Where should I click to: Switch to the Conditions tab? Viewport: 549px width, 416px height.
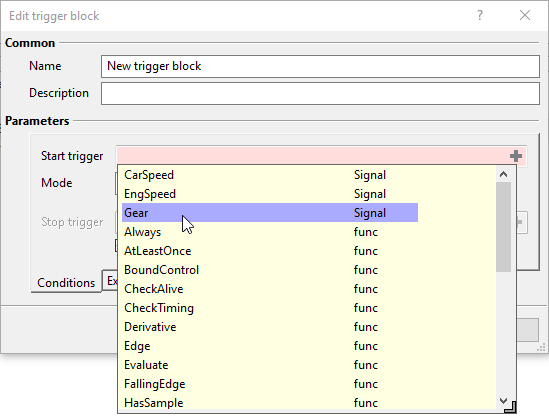point(66,283)
